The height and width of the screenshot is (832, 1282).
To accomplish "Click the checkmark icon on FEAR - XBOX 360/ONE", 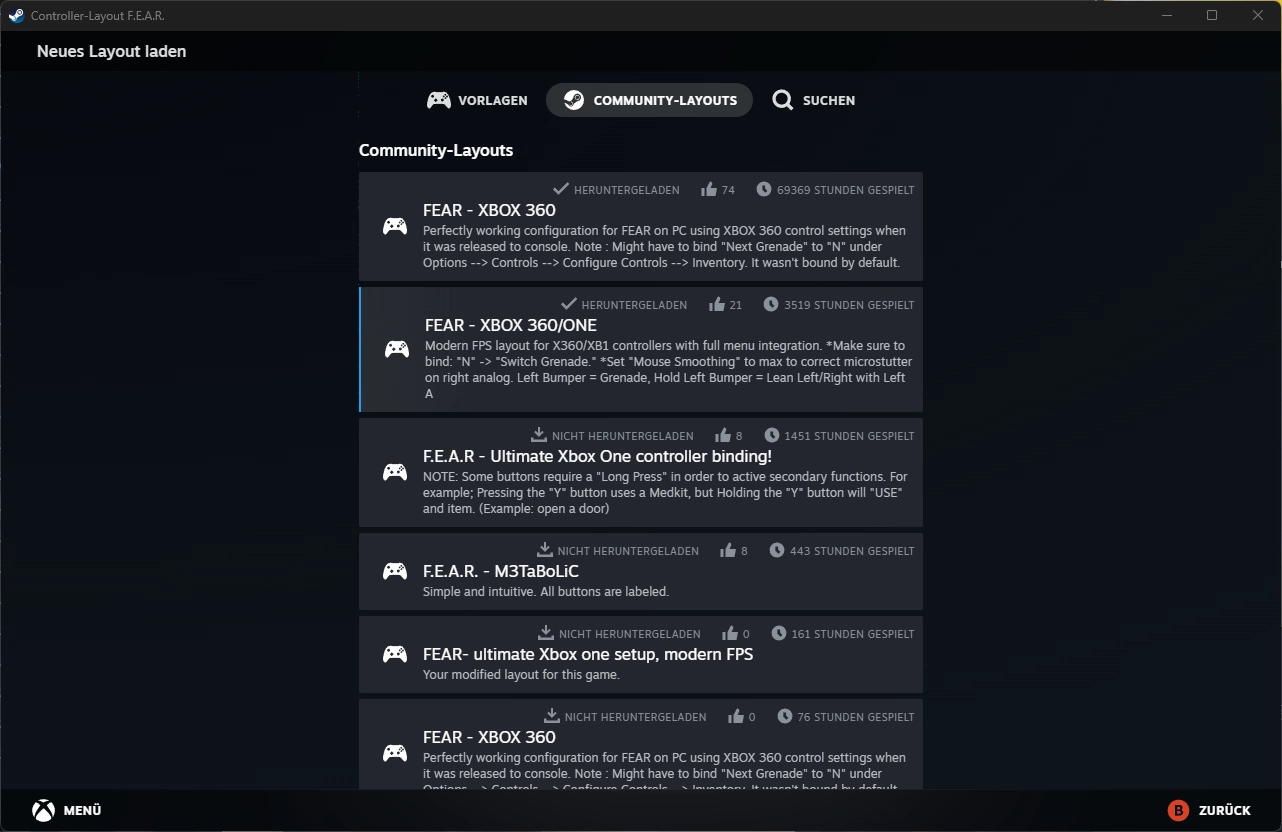I will click(569, 304).
